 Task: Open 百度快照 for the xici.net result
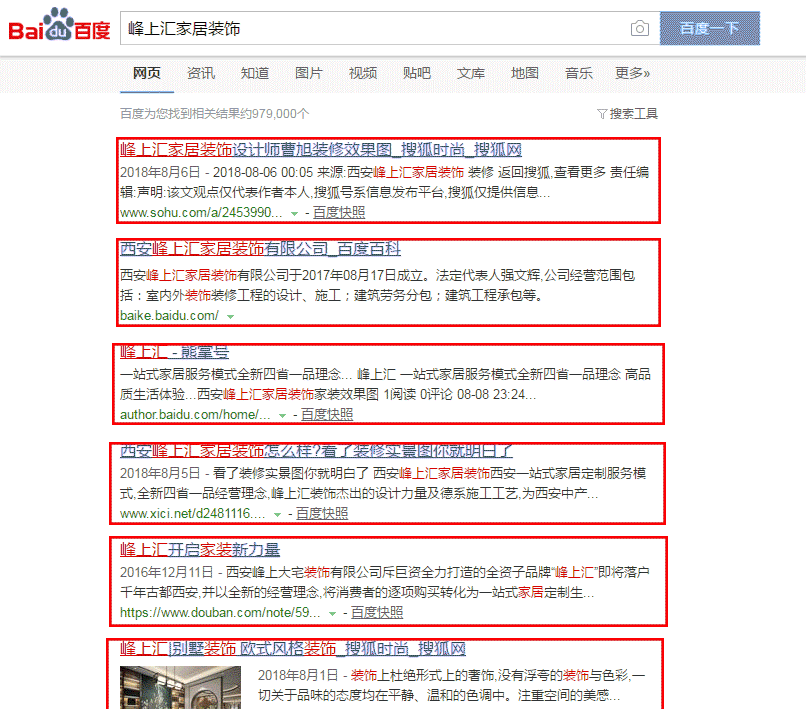pos(322,514)
